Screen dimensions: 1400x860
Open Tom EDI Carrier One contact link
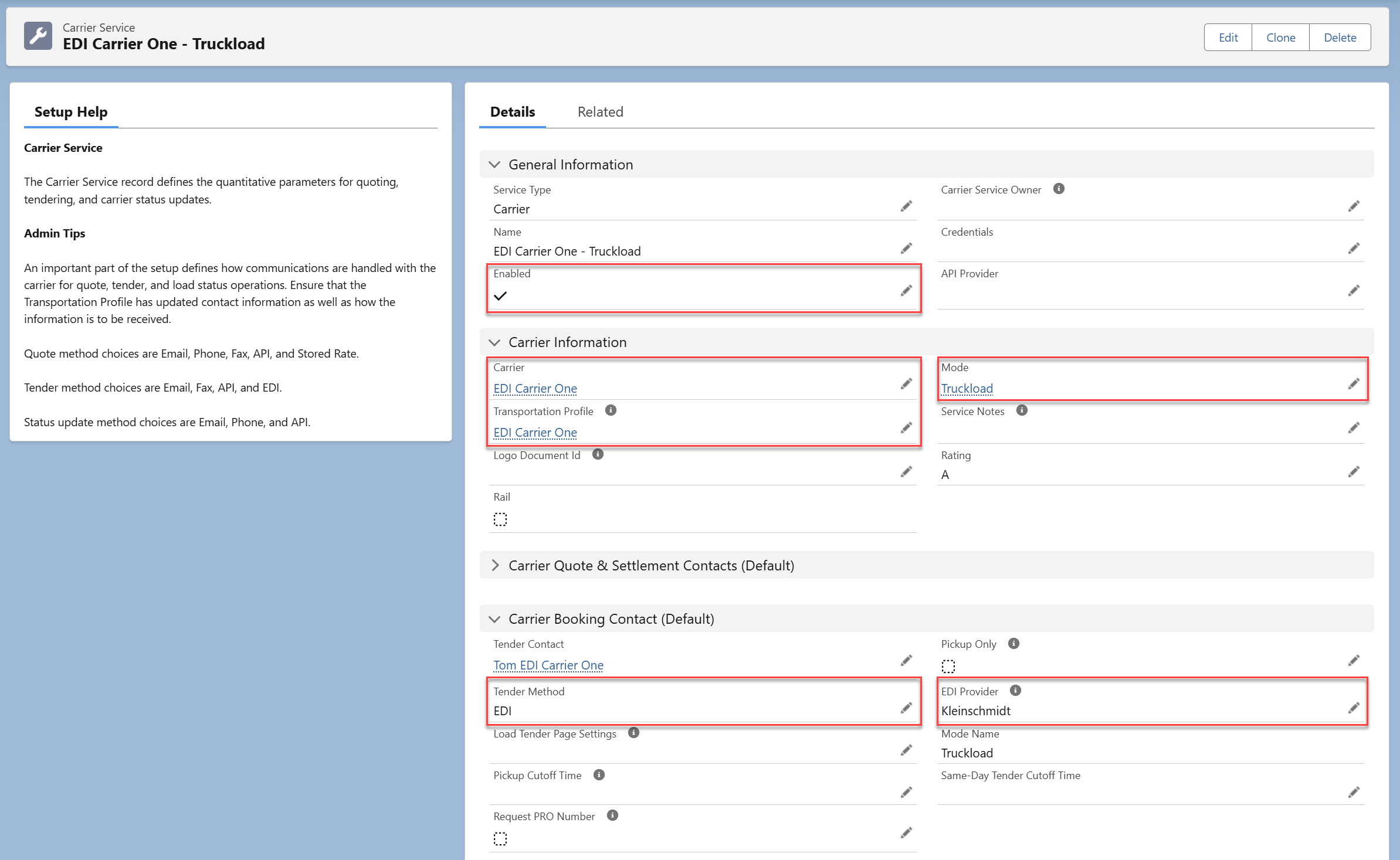[548, 665]
